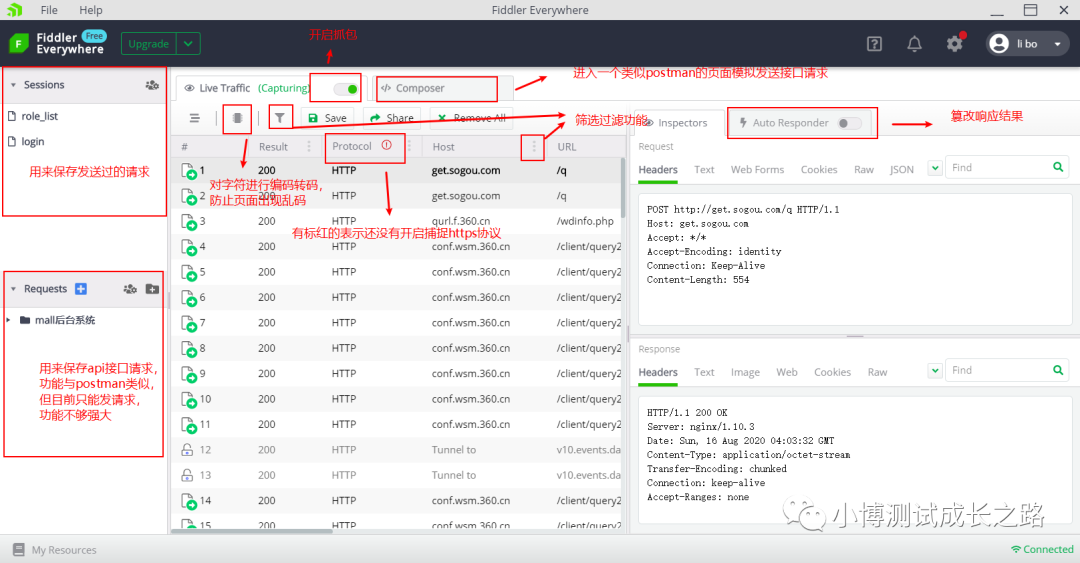Click the session icon of row 1
The height and width of the screenshot is (563, 1080).
coord(189,171)
